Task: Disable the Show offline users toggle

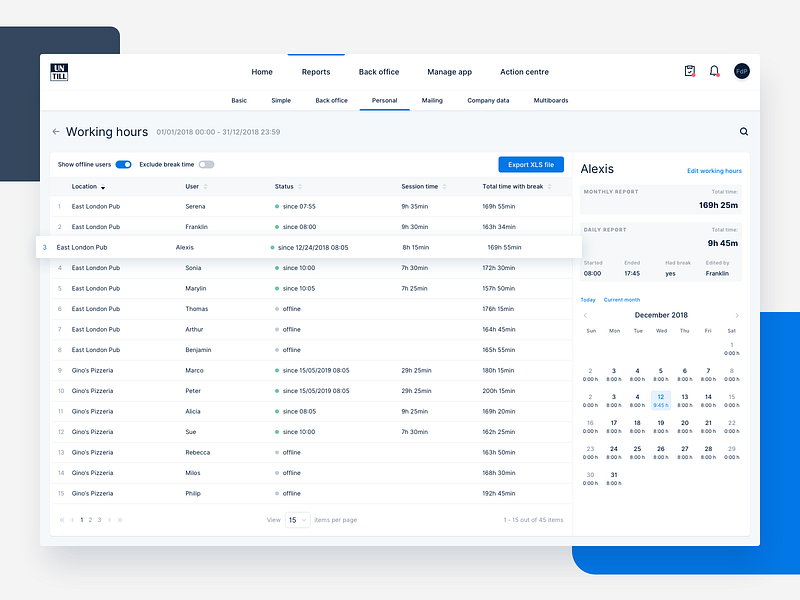Action: [122, 164]
